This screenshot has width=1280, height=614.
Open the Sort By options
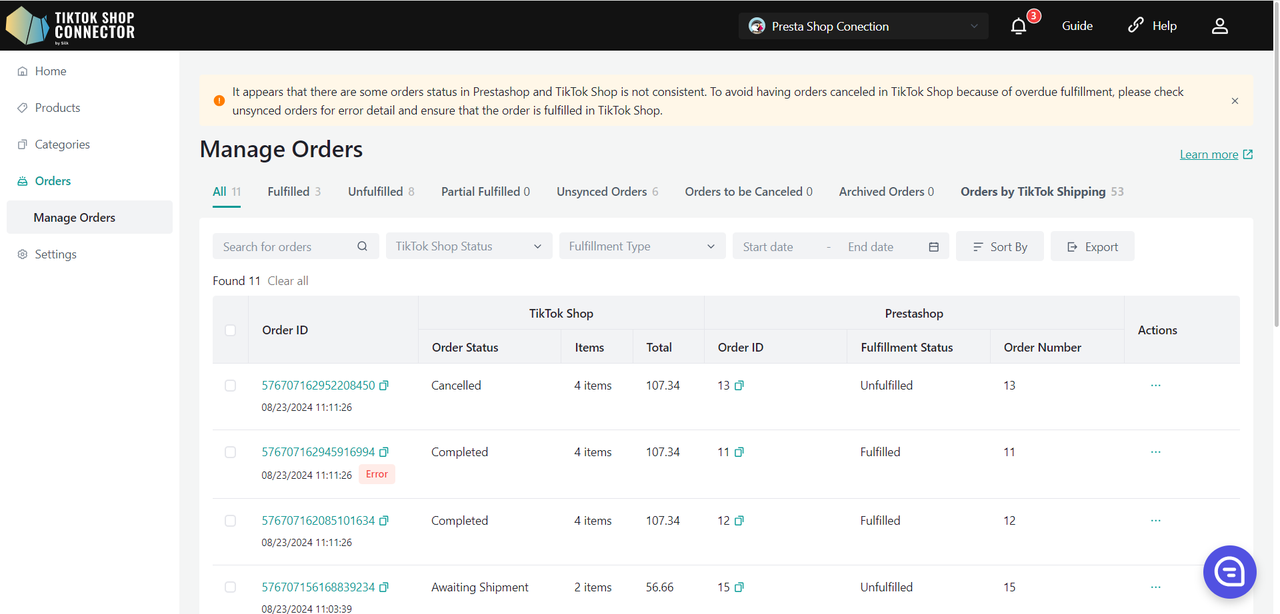(1000, 246)
